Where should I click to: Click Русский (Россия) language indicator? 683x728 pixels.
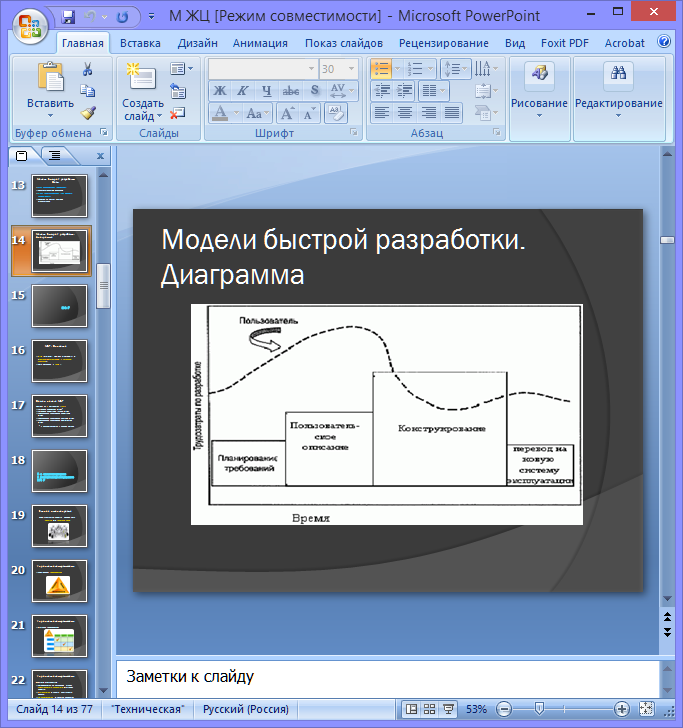click(x=247, y=709)
